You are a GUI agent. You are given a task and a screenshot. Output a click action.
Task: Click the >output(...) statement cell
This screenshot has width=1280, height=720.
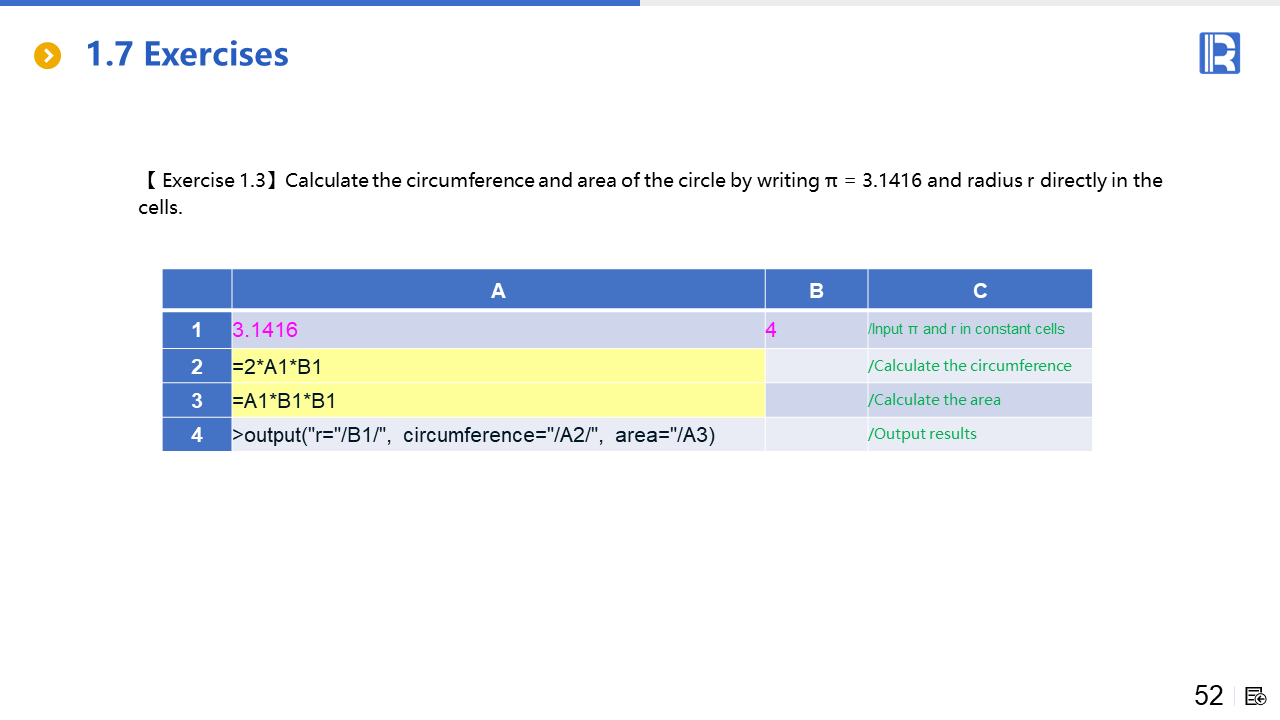(498, 435)
